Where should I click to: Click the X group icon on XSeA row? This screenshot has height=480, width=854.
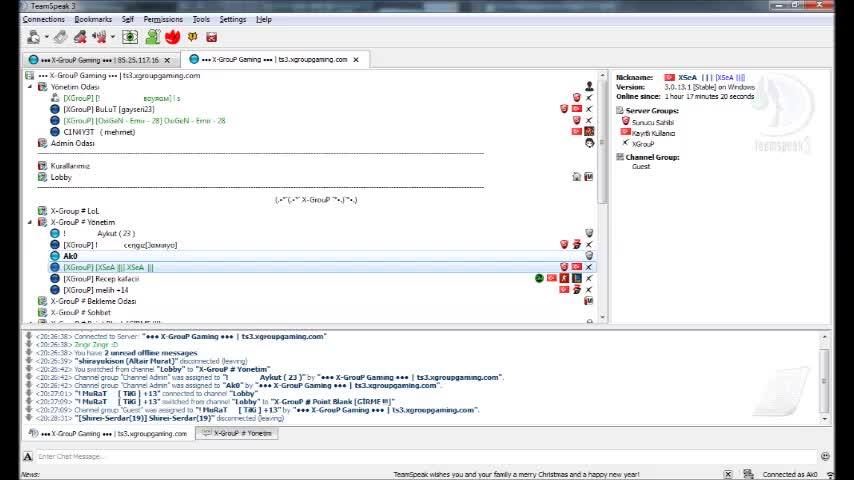tap(589, 267)
